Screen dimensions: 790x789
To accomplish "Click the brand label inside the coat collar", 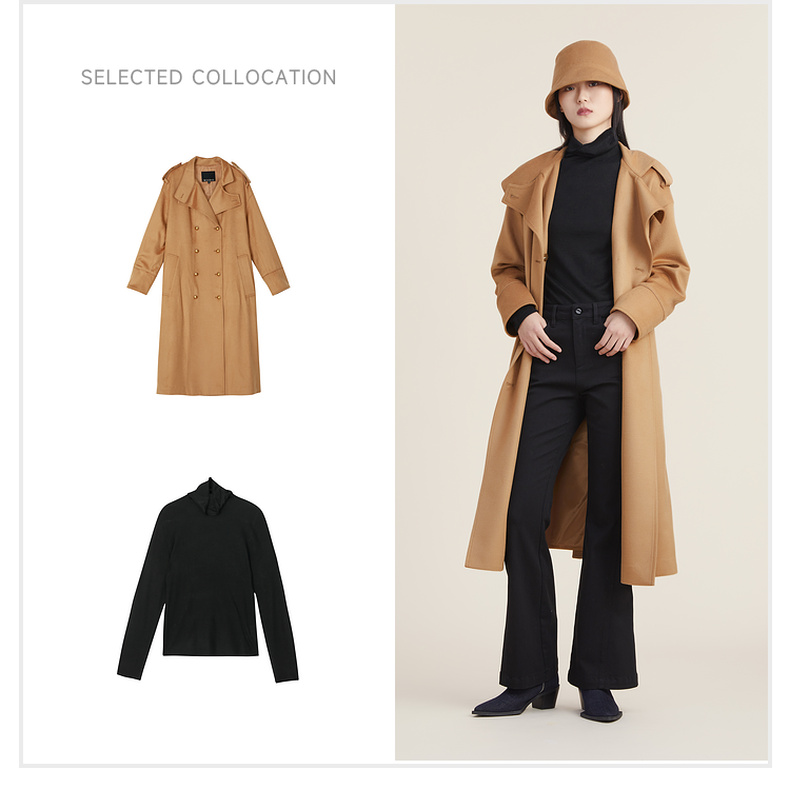I will 209,177.
